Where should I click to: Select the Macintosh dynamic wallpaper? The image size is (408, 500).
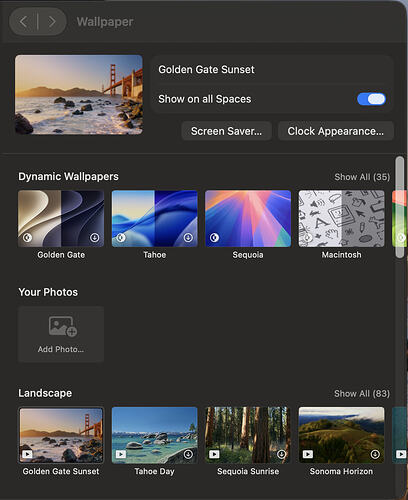(x=341, y=219)
